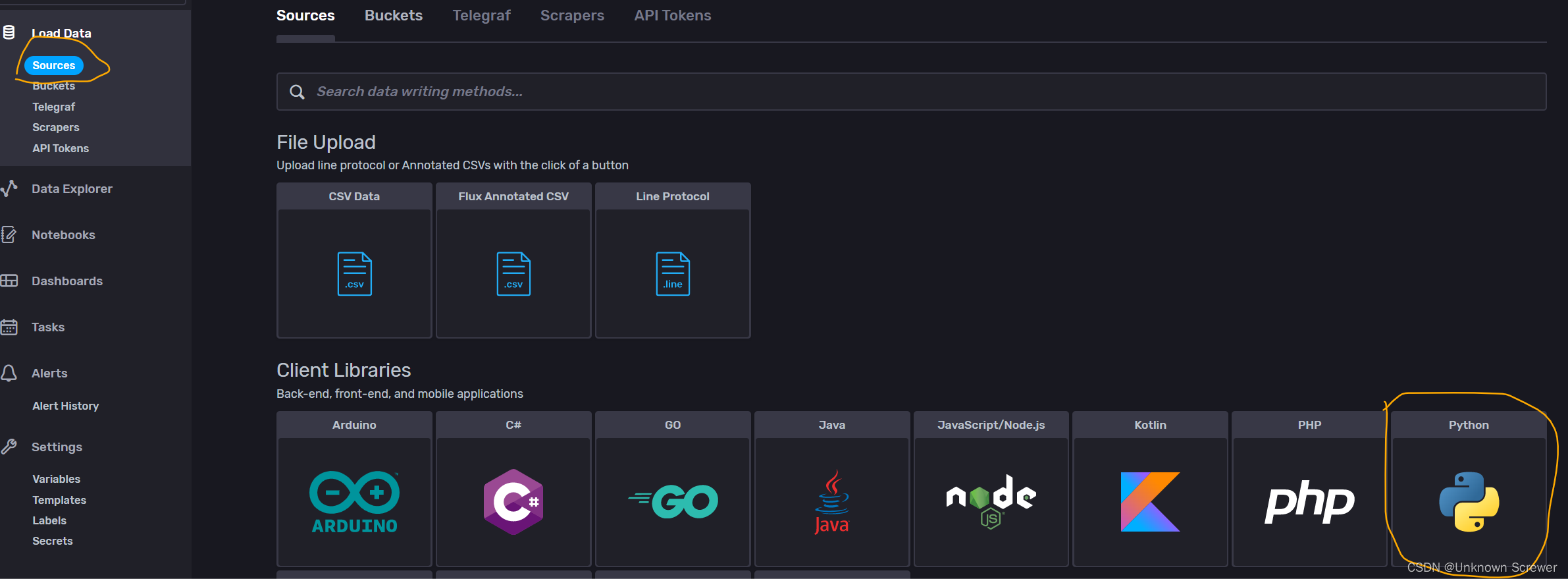Select the GO client library logo
Screen dimensions: 1568x579
click(673, 502)
